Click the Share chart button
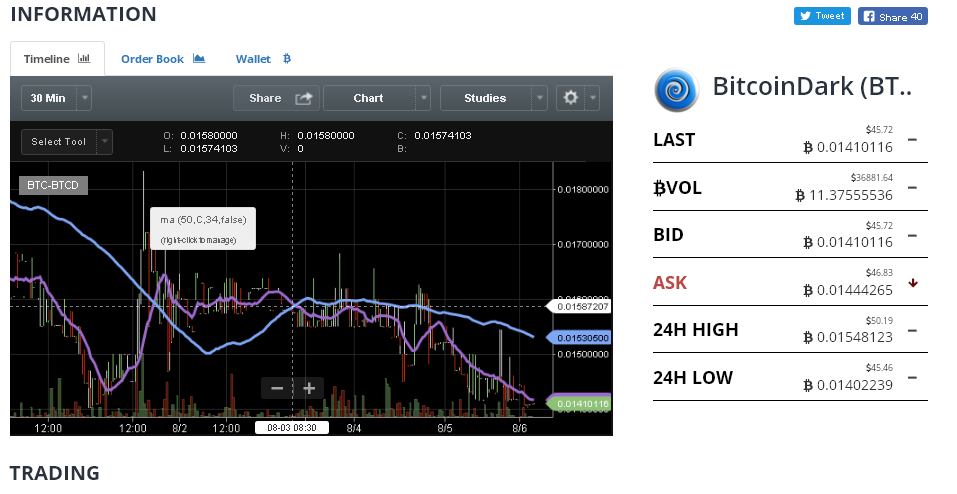The height and width of the screenshot is (494, 957). pos(276,98)
